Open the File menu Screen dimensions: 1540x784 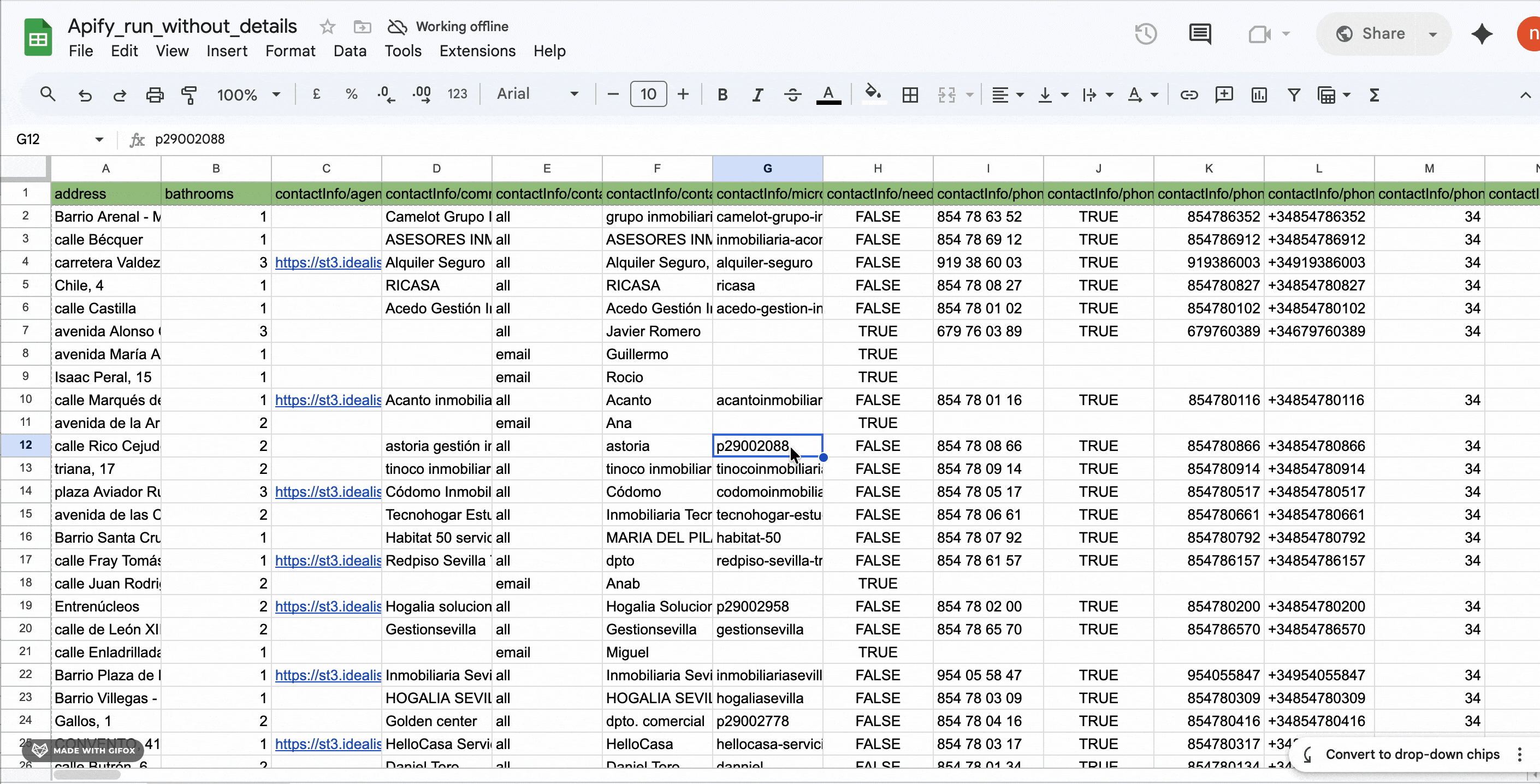tap(81, 51)
